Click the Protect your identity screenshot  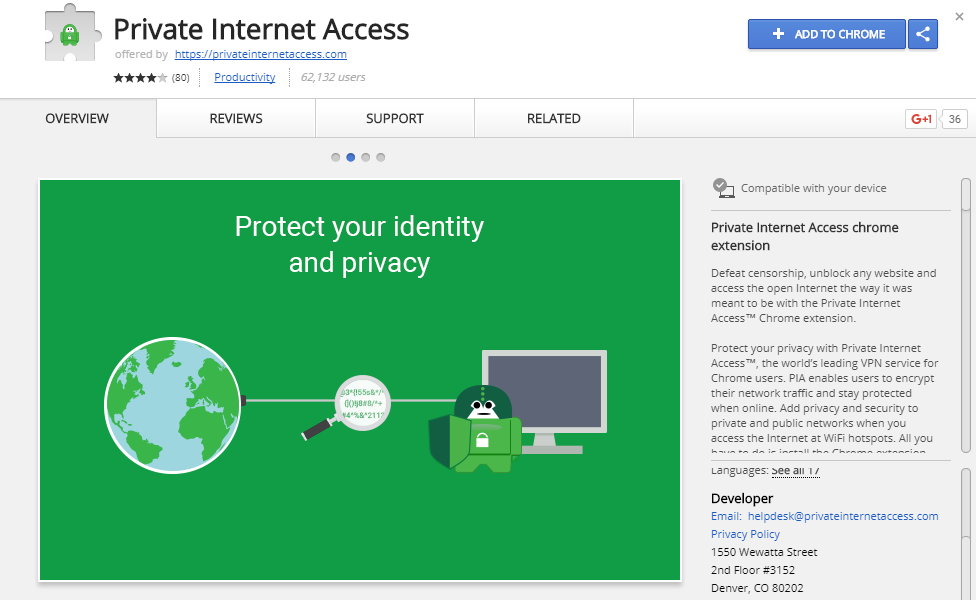(360, 380)
